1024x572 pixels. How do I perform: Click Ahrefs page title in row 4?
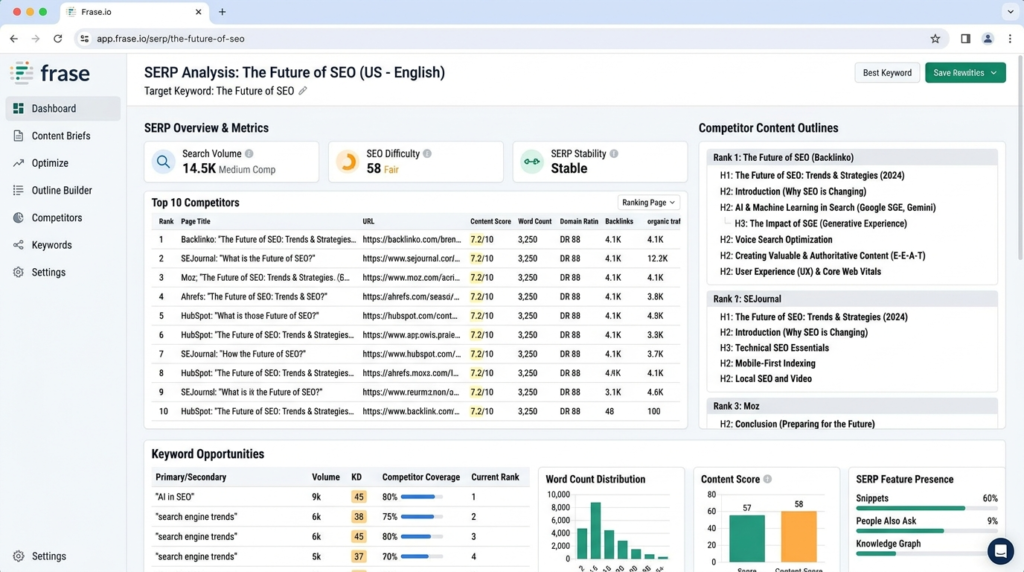[254, 296]
